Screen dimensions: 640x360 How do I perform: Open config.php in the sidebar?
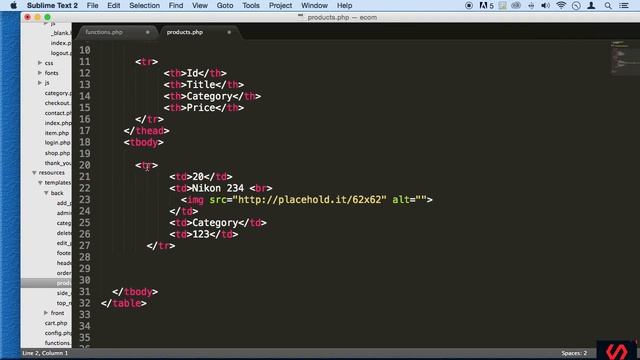(58, 333)
